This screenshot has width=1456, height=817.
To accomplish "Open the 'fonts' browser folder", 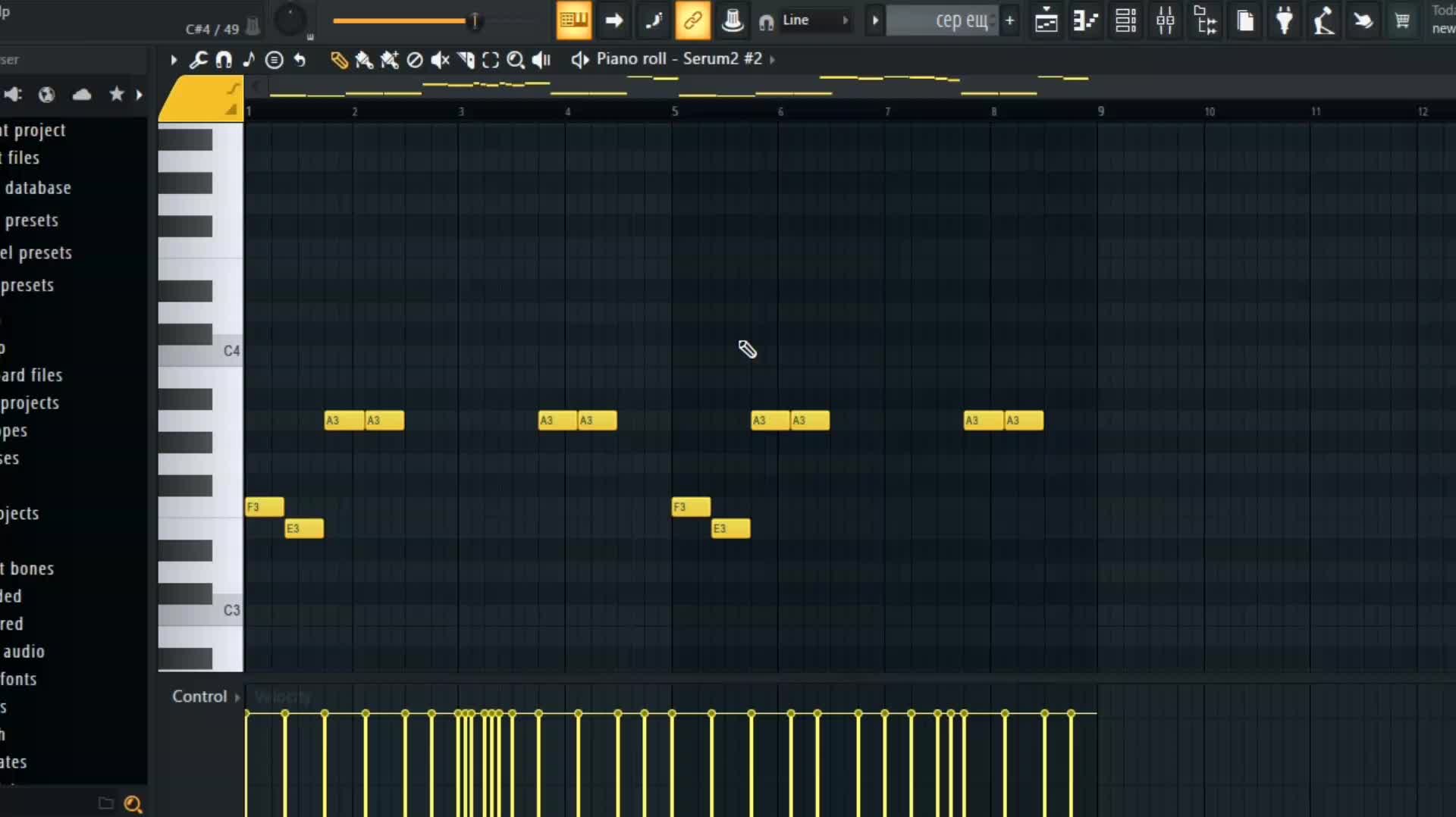I will [18, 679].
